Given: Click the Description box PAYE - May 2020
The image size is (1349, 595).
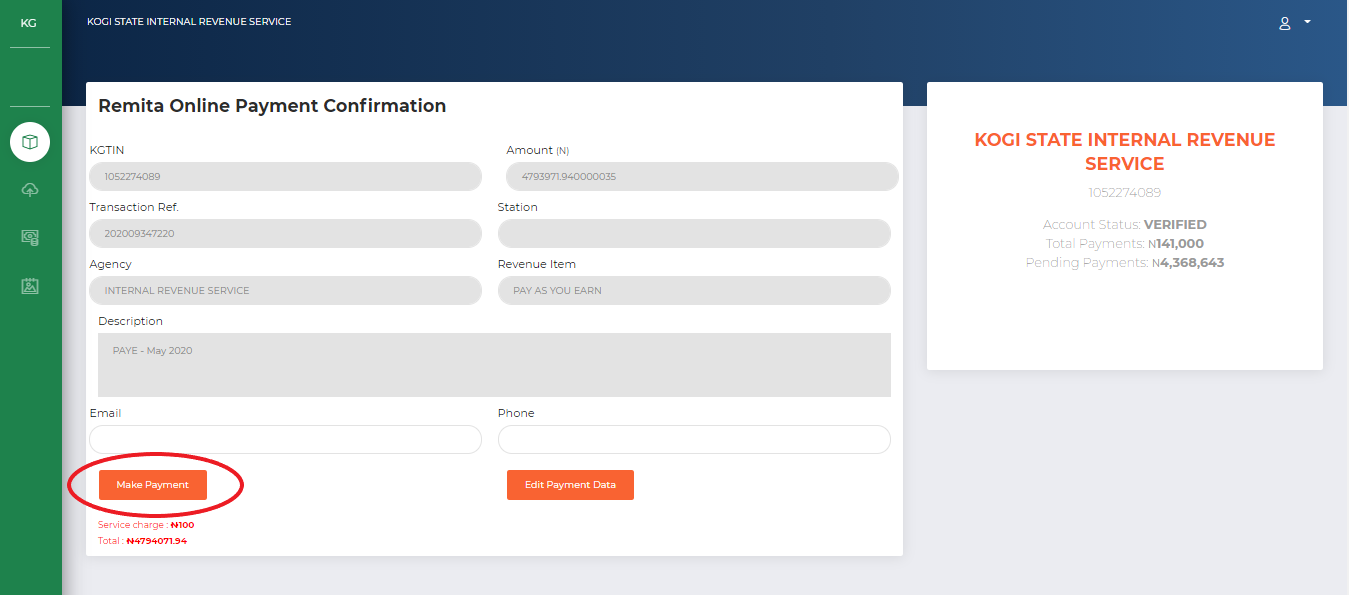Looking at the screenshot, I should click(x=494, y=365).
